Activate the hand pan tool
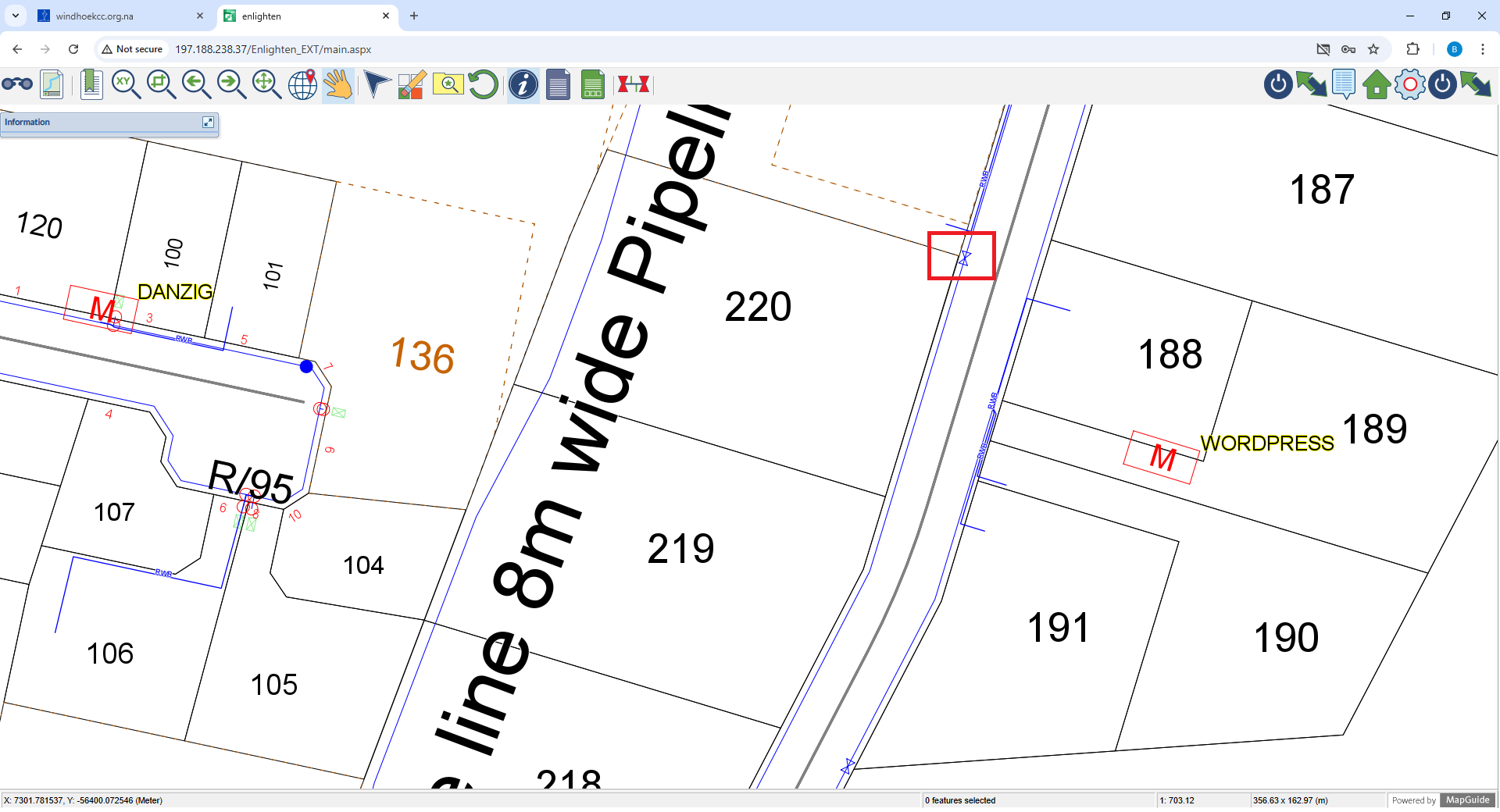 pyautogui.click(x=338, y=84)
